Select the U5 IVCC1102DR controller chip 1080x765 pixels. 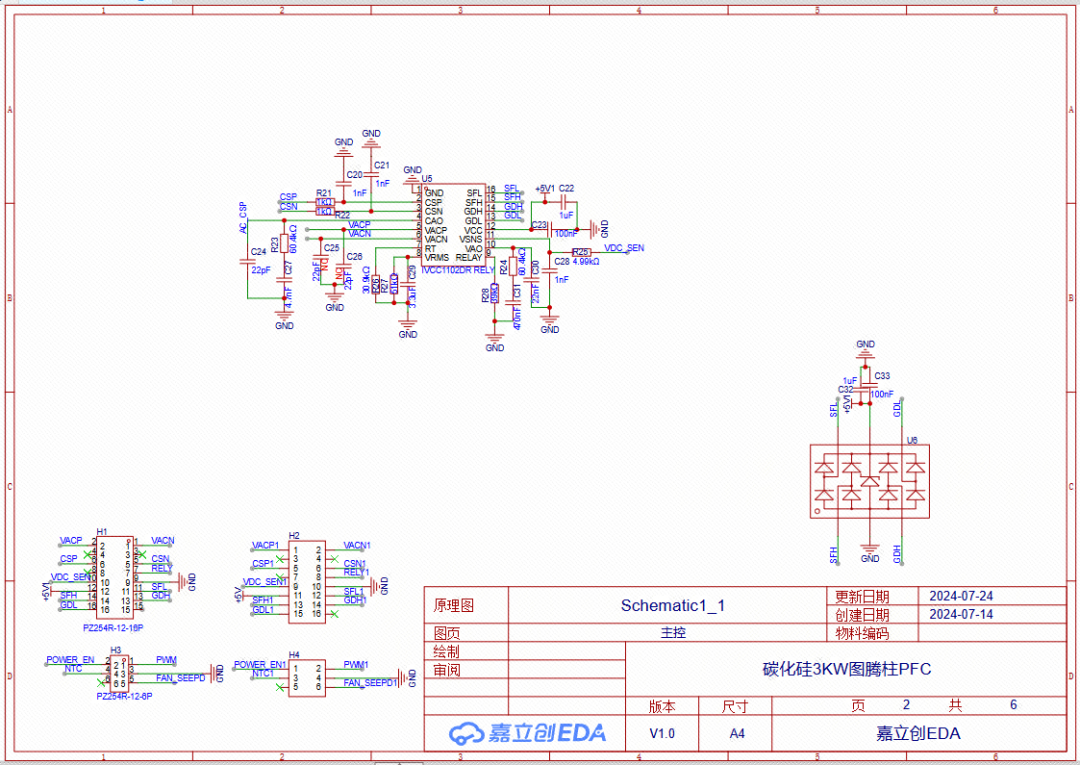[453, 226]
